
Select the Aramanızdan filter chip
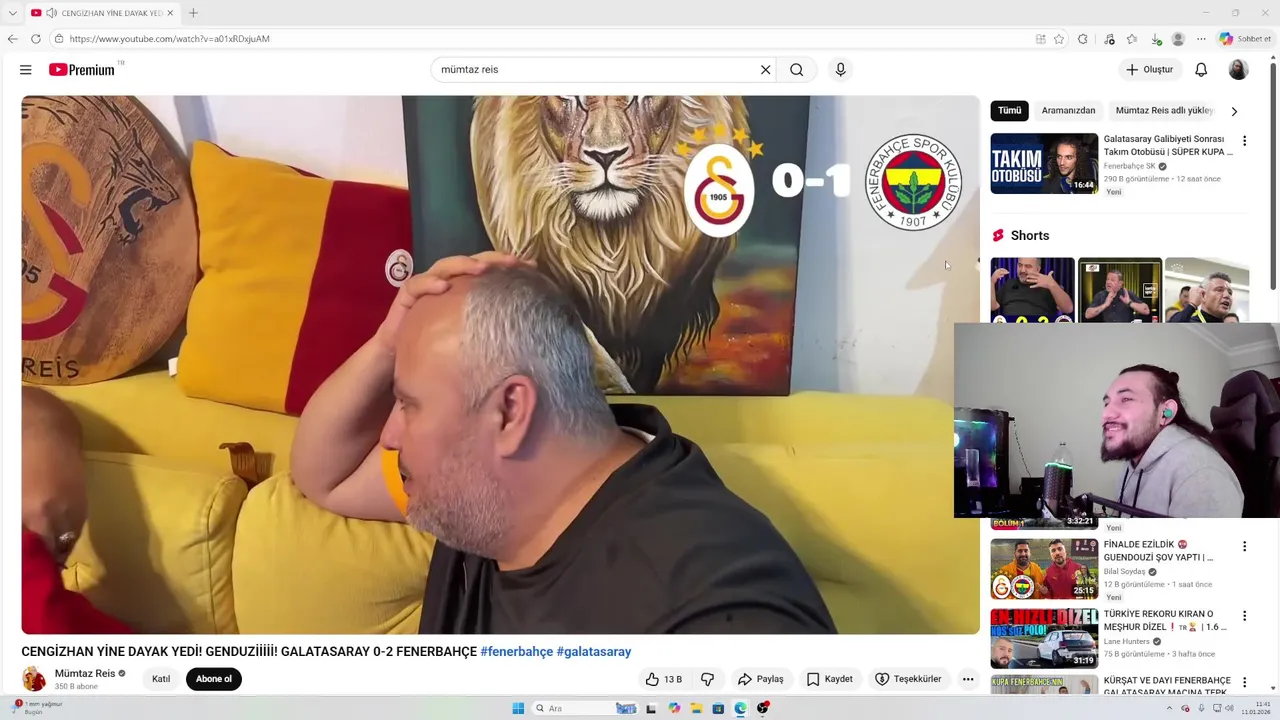point(1068,111)
